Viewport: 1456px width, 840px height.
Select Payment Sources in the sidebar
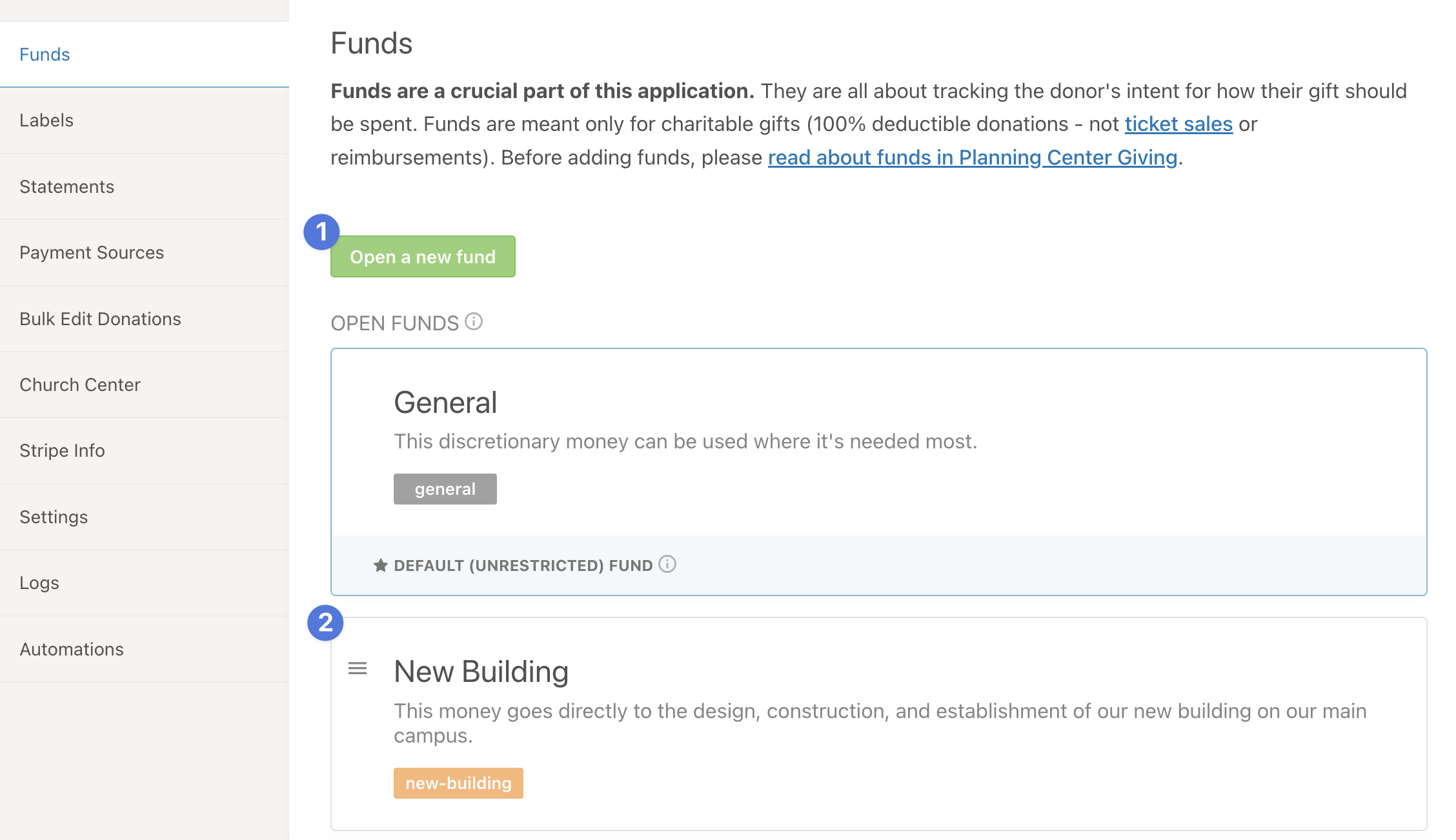pyautogui.click(x=144, y=253)
